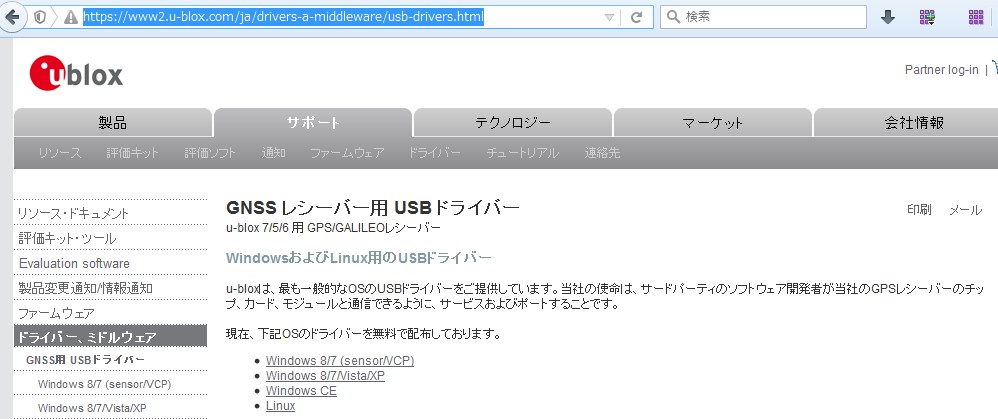Open リソース・ドキュメント in sidebar
Screen dimensions: 998x419
pyautogui.click(x=74, y=213)
